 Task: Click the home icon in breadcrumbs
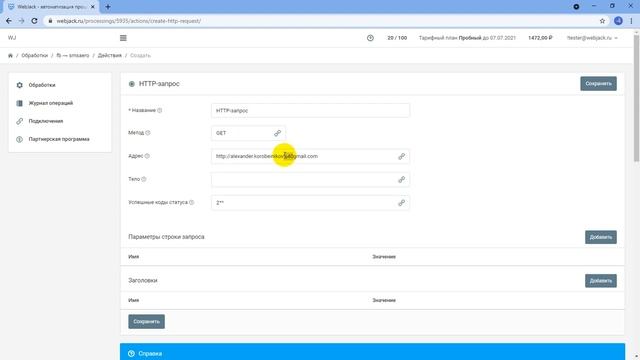pyautogui.click(x=10, y=56)
